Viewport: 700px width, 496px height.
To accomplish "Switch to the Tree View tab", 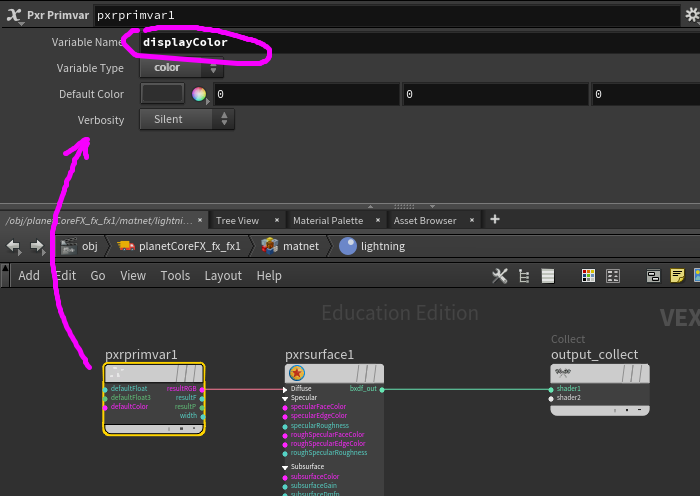I will tap(238, 221).
